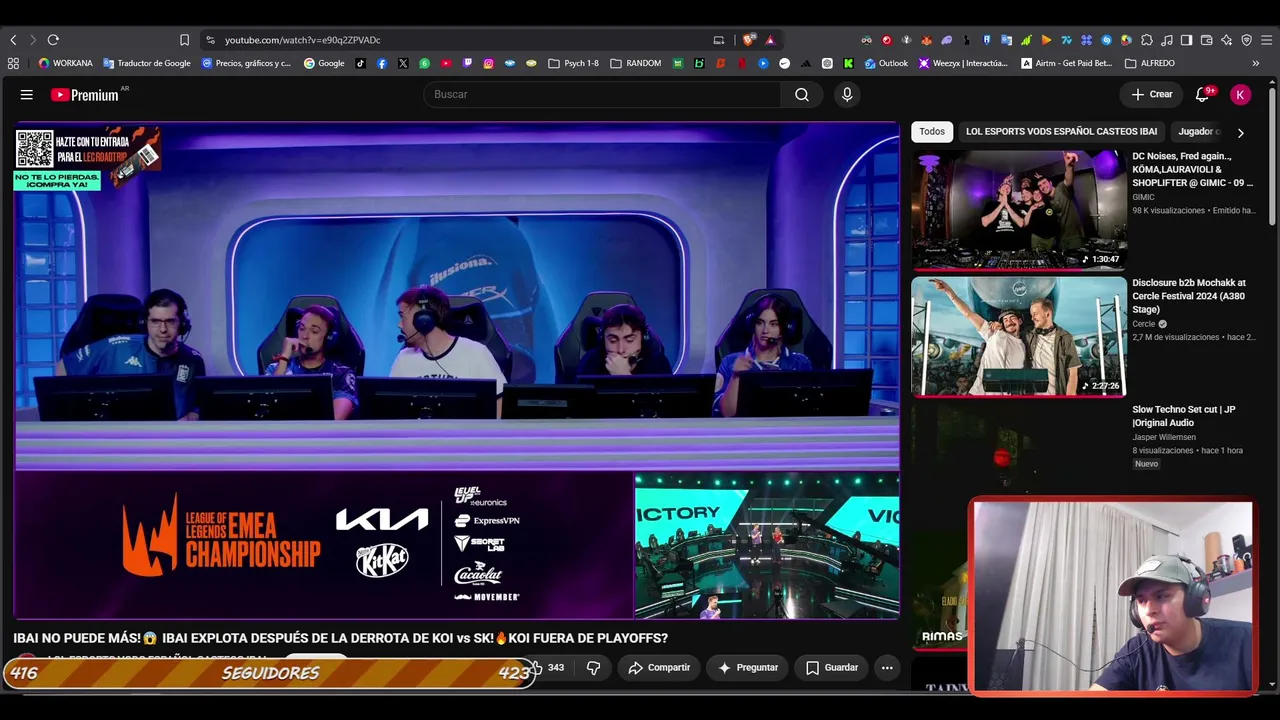
Task: Click the Preguntar button
Action: (x=748, y=667)
